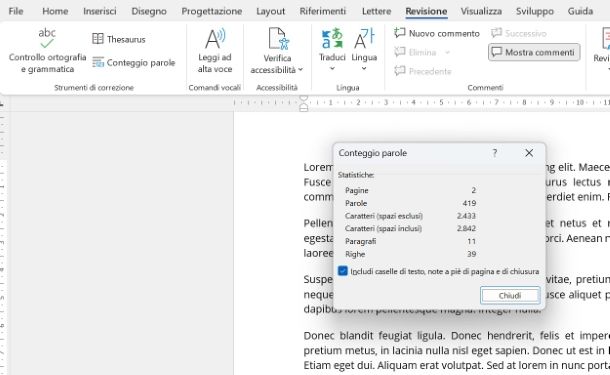
Task: Expand the Verifica accessibilità dropdown arrow
Action: point(300,70)
